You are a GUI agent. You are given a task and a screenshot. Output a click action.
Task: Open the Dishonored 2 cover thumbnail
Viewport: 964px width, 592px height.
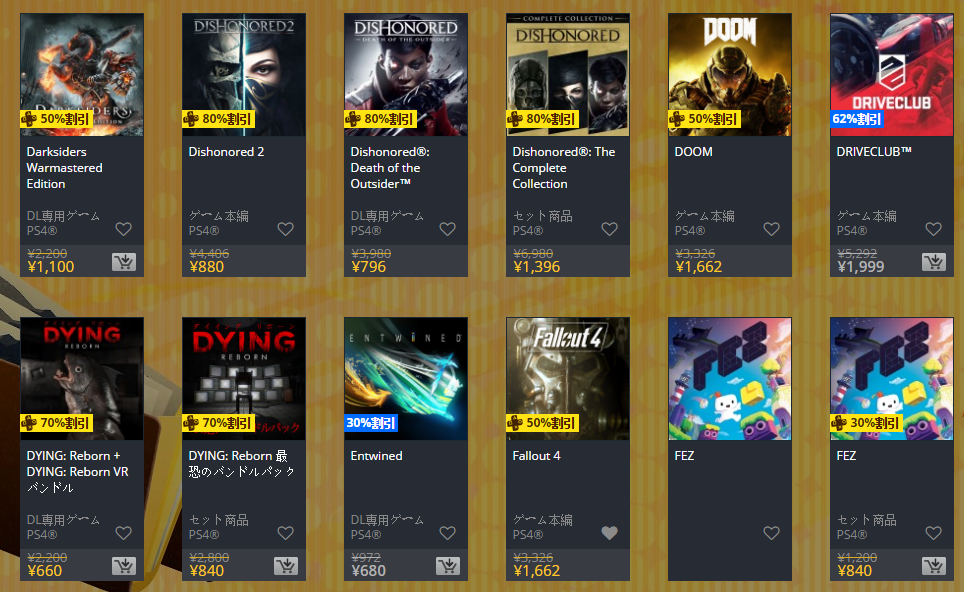[x=244, y=74]
